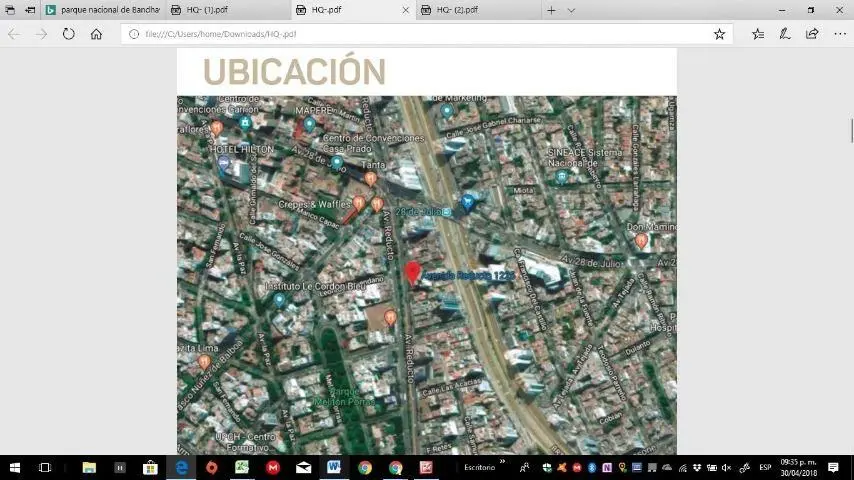This screenshot has width=854, height=480.
Task: Show site information from the info icon
Action: 133,34
